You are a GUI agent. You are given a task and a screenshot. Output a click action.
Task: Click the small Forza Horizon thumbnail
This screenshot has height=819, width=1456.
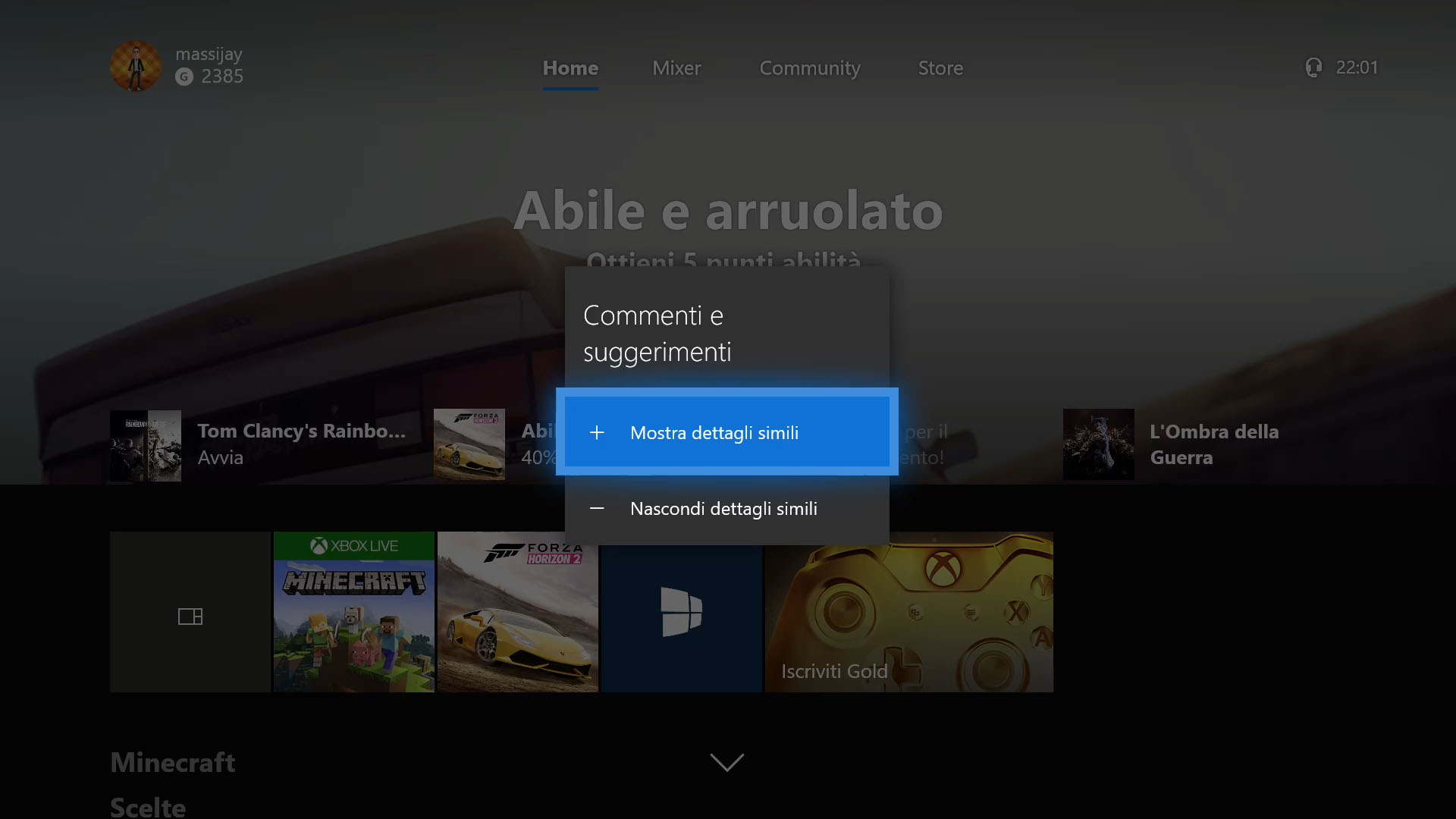point(469,444)
